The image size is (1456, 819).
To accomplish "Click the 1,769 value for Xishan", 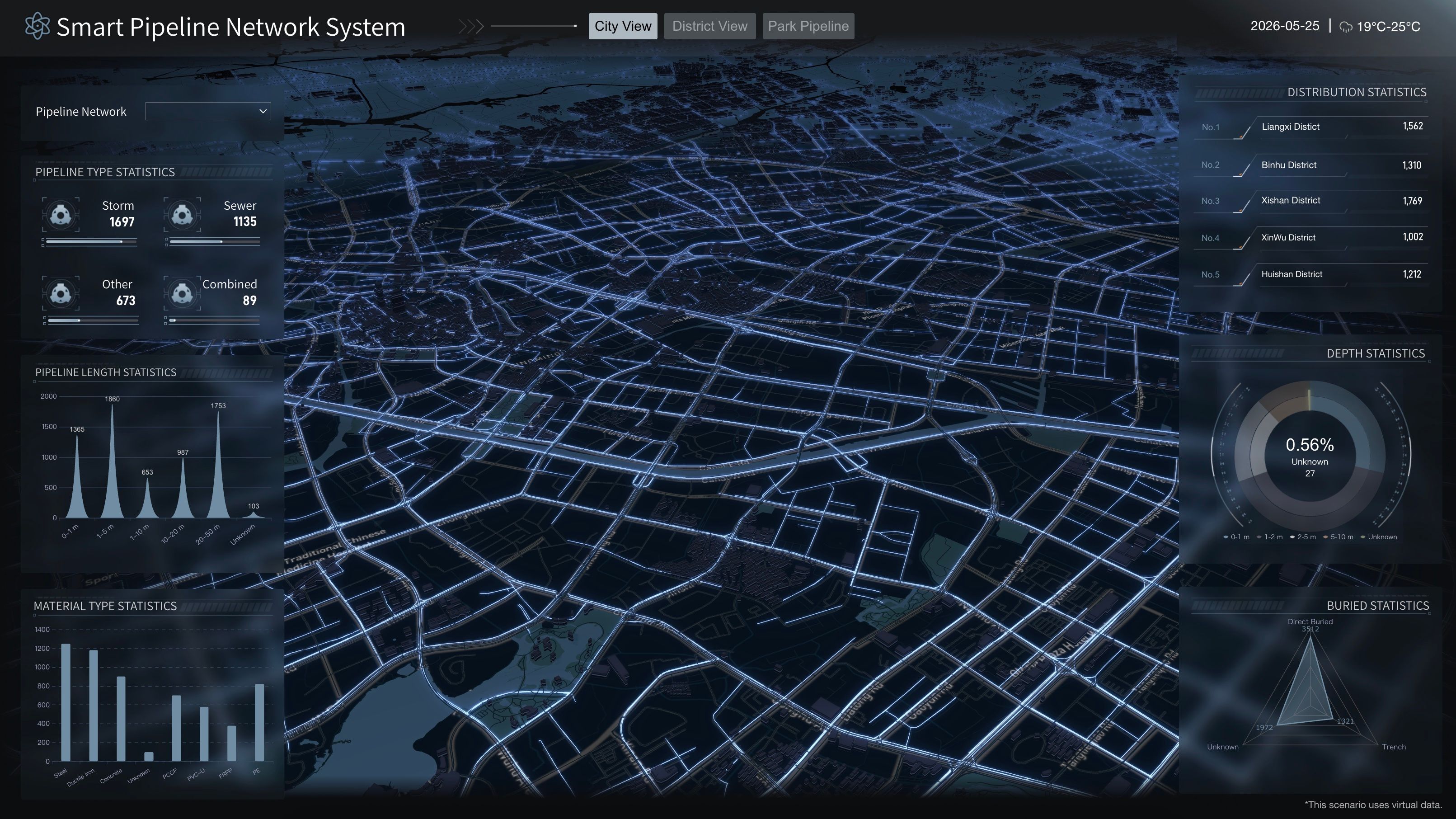I will click(1413, 201).
